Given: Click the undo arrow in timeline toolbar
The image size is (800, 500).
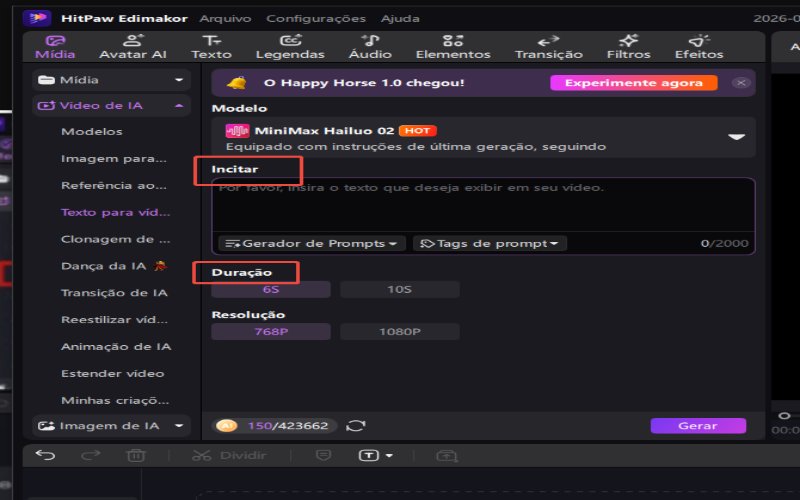Looking at the screenshot, I should tap(45, 455).
